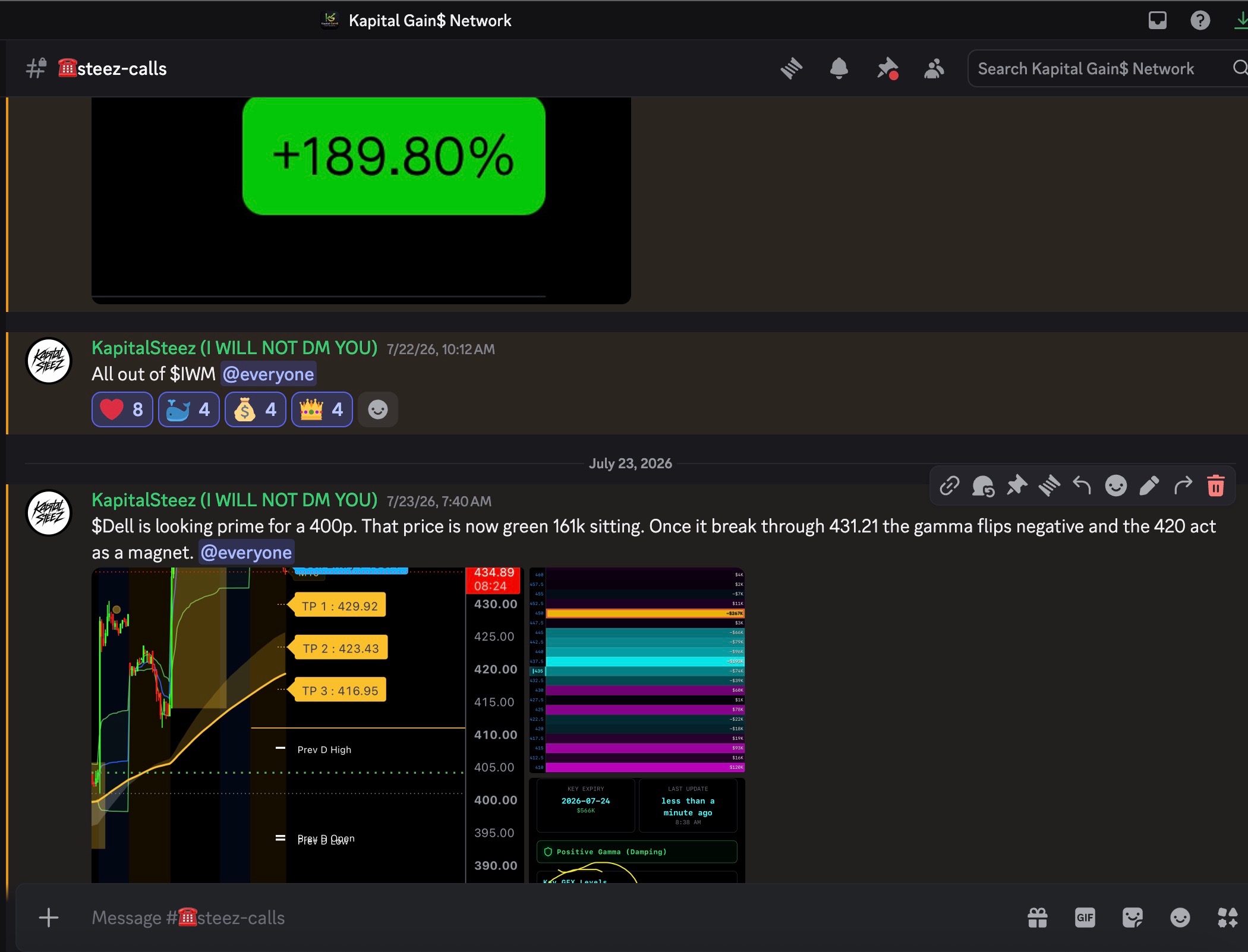1248x952 pixels.
Task: Pin the $Dell message from hover toolbar
Action: click(x=1016, y=486)
